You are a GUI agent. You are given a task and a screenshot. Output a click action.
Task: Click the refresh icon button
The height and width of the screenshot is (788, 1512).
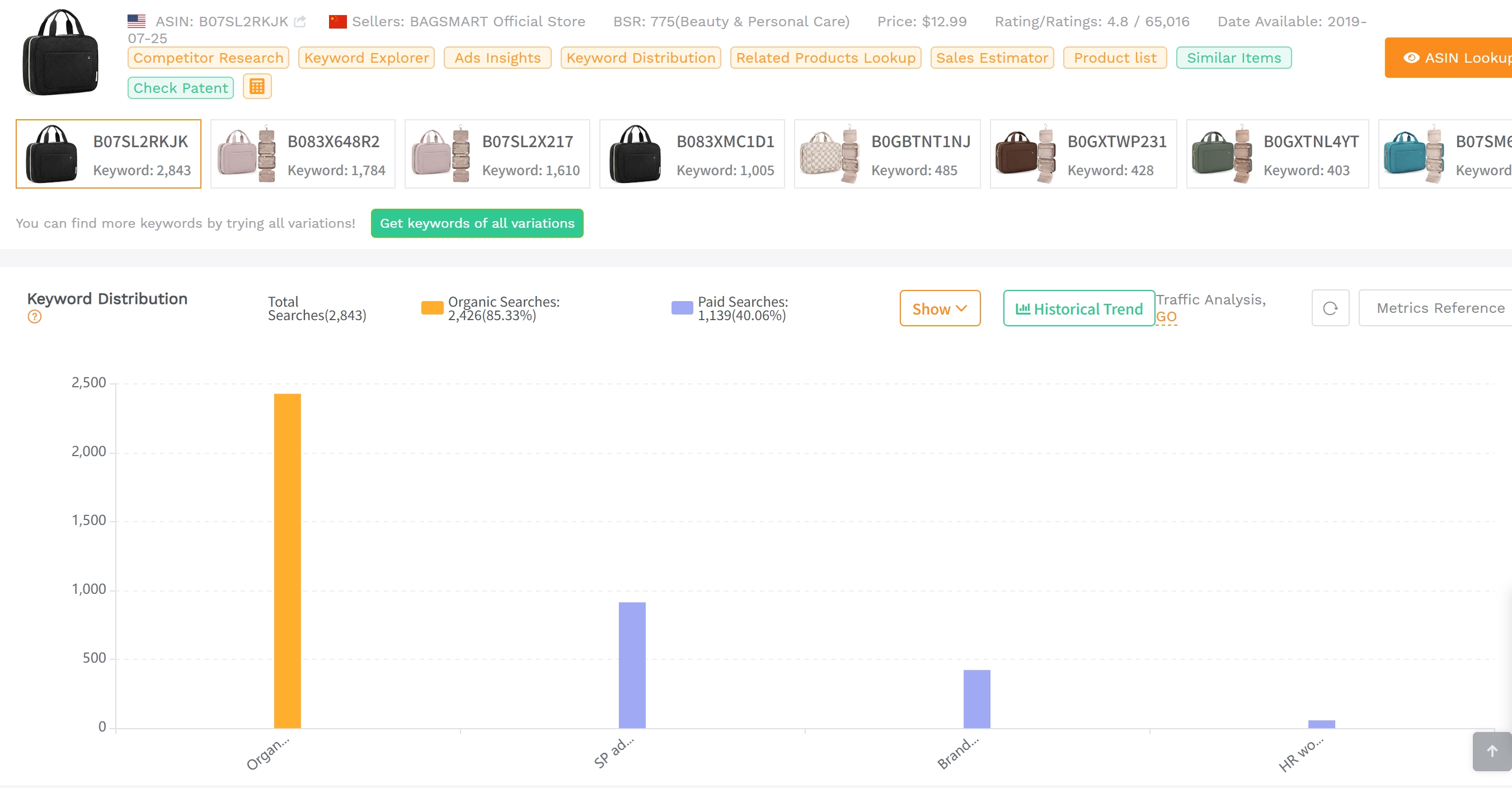1330,308
